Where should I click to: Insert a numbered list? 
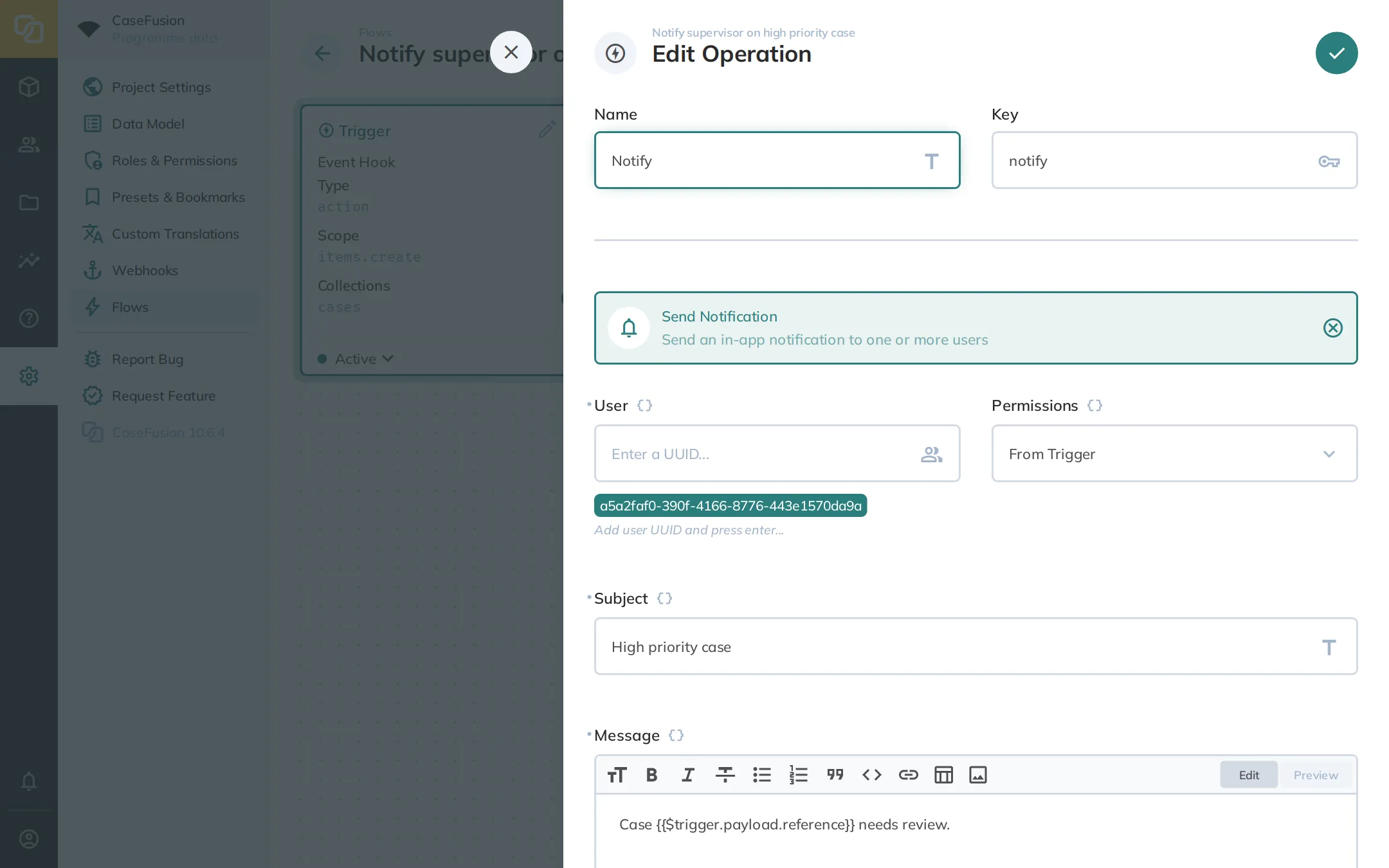798,775
